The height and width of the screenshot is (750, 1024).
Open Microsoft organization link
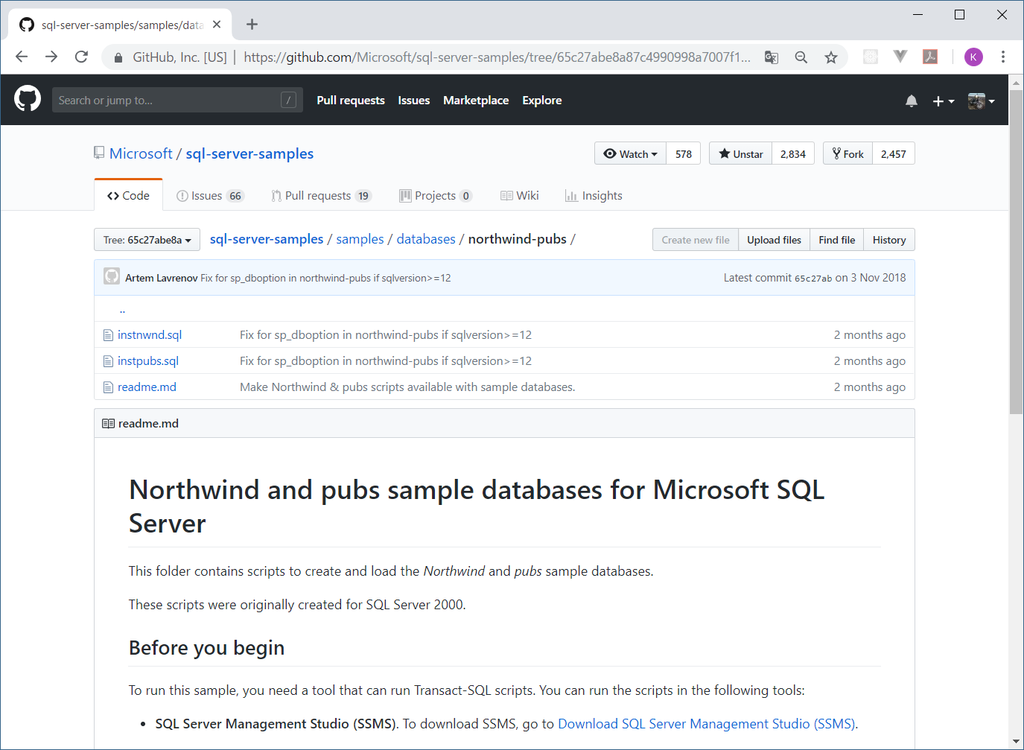[x=141, y=154]
